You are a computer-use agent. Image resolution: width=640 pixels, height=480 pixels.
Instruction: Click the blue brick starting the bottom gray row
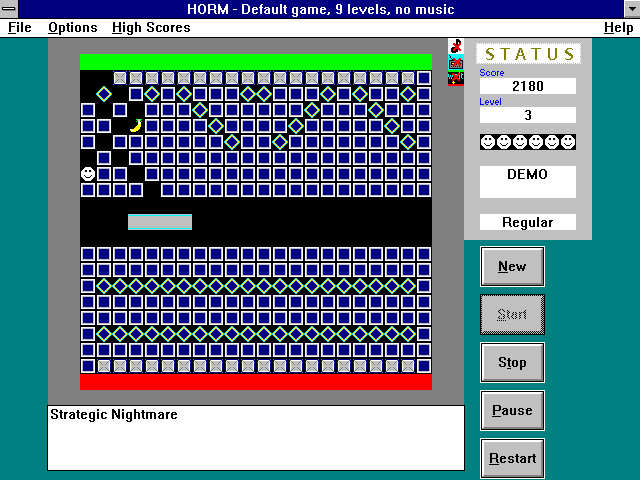tap(88, 366)
